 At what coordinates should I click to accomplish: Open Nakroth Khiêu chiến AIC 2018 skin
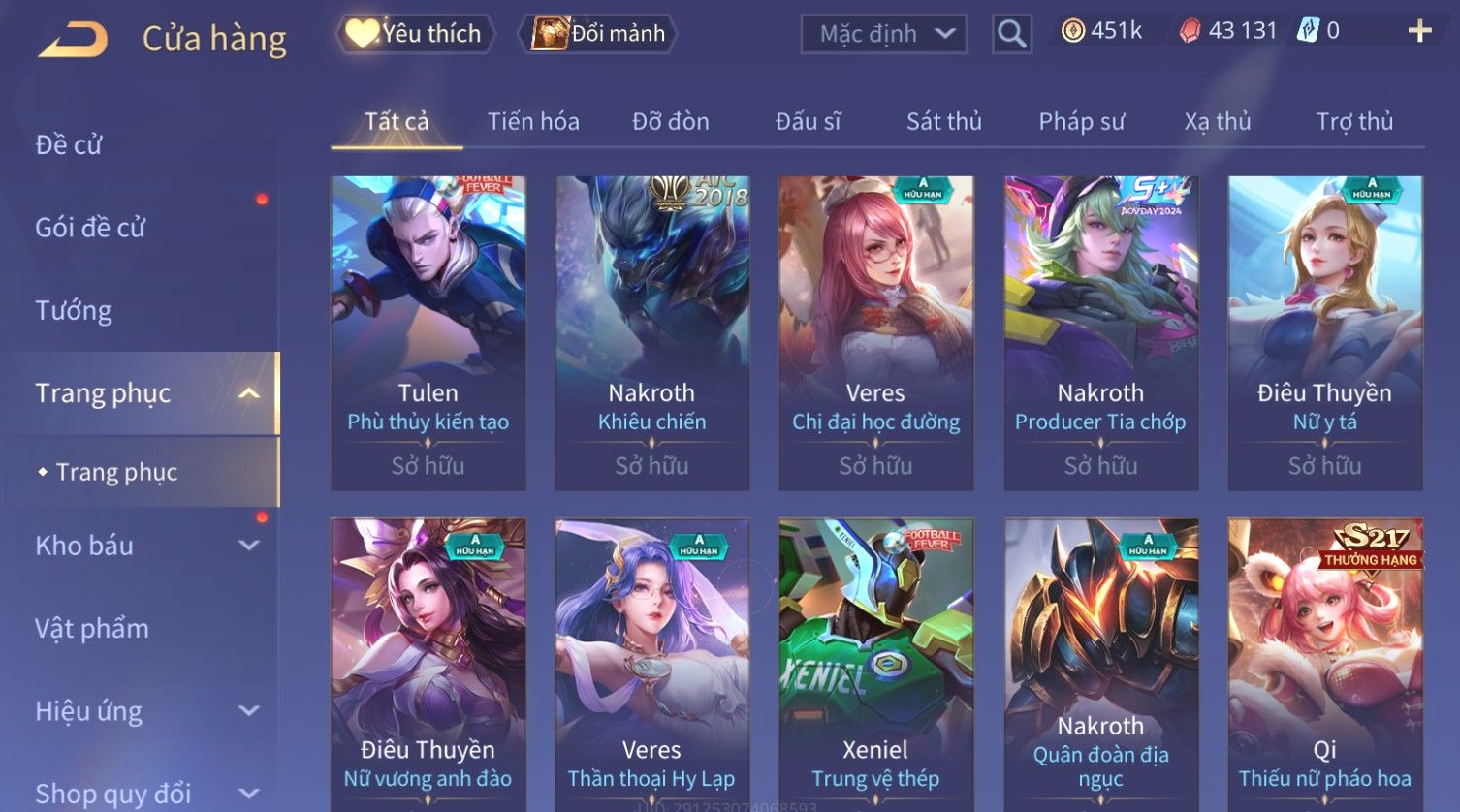click(x=651, y=332)
